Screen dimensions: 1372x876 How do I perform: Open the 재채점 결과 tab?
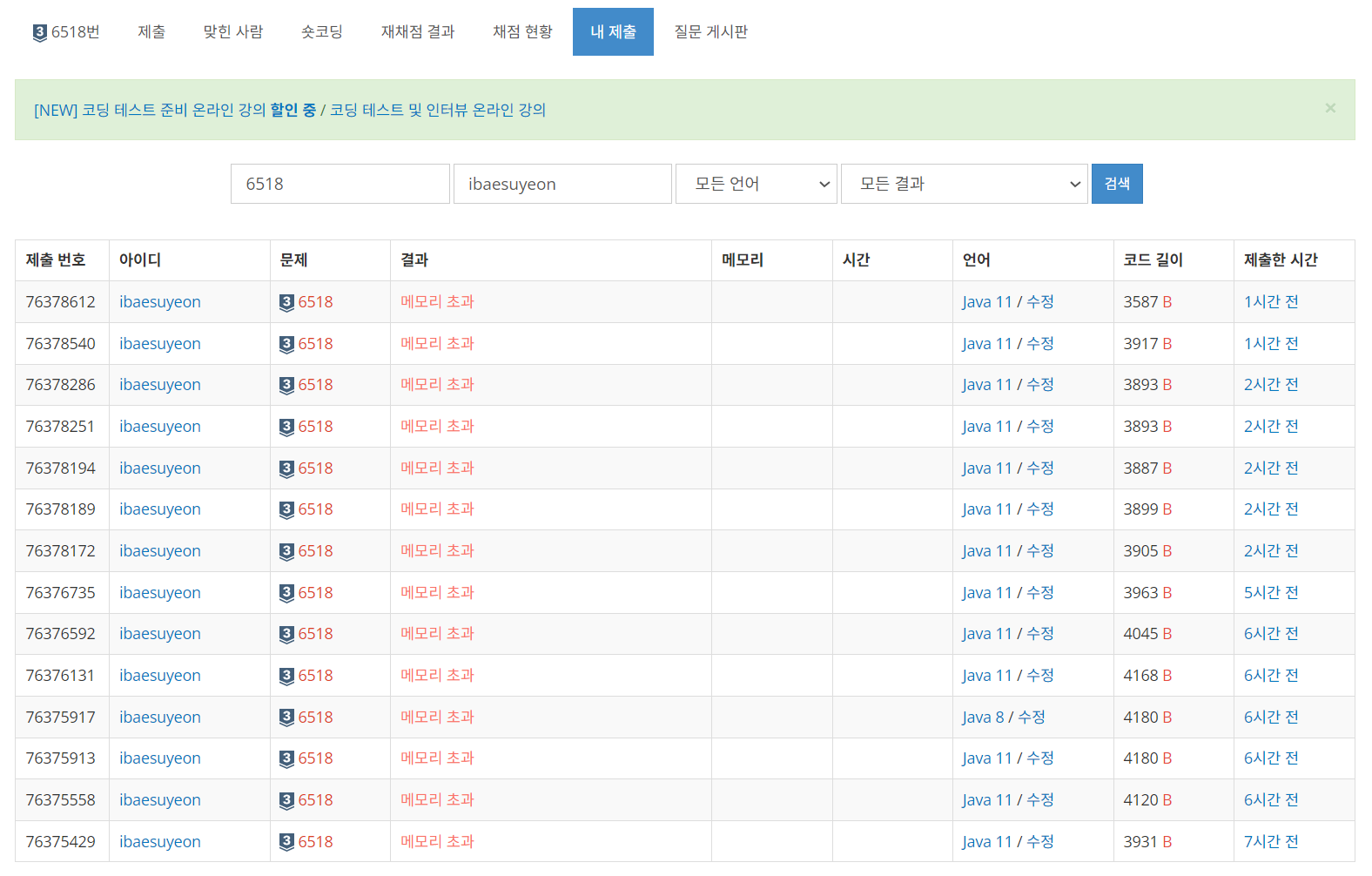(418, 32)
